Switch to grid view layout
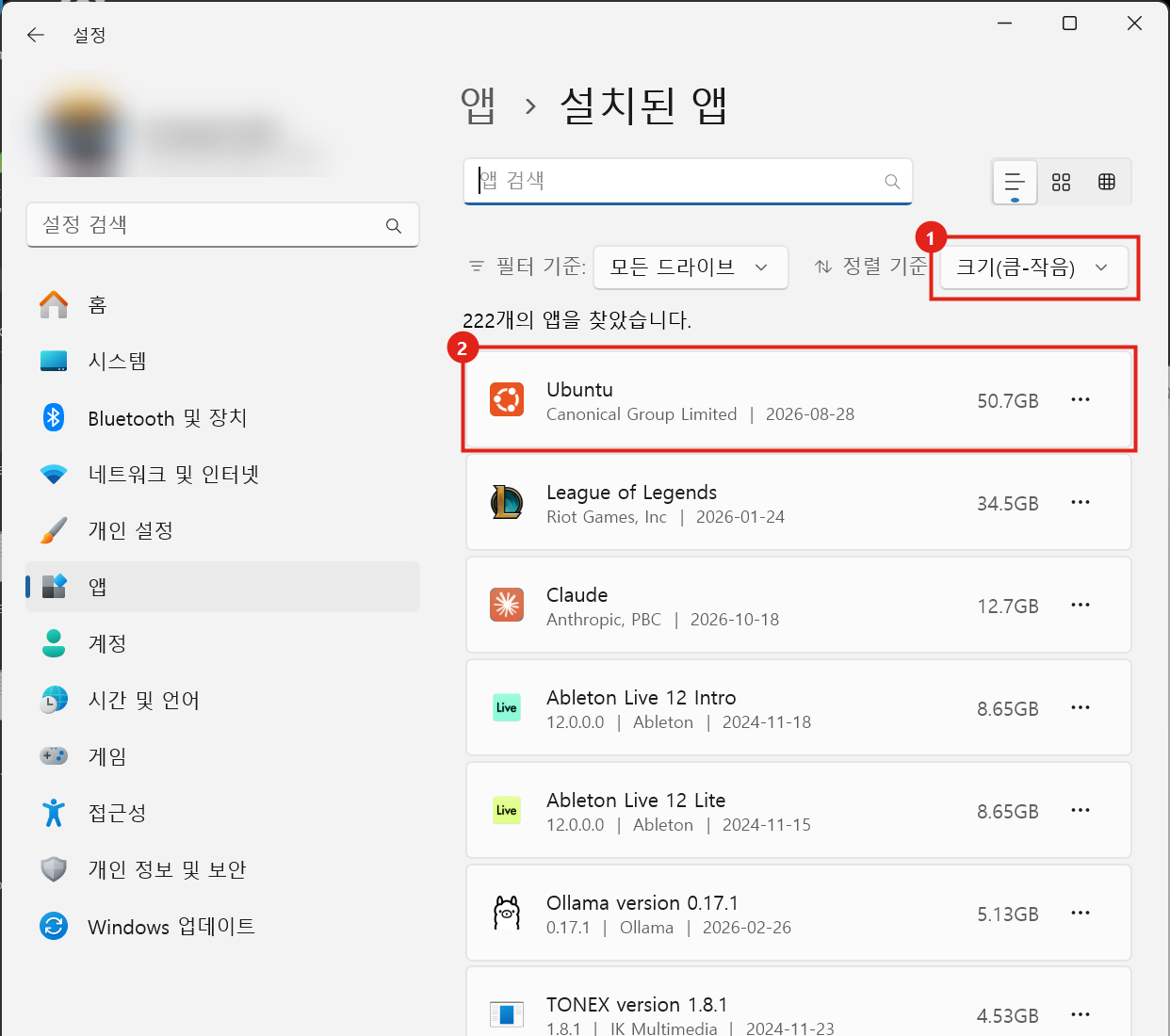Image resolution: width=1170 pixels, height=1036 pixels. click(x=1062, y=182)
